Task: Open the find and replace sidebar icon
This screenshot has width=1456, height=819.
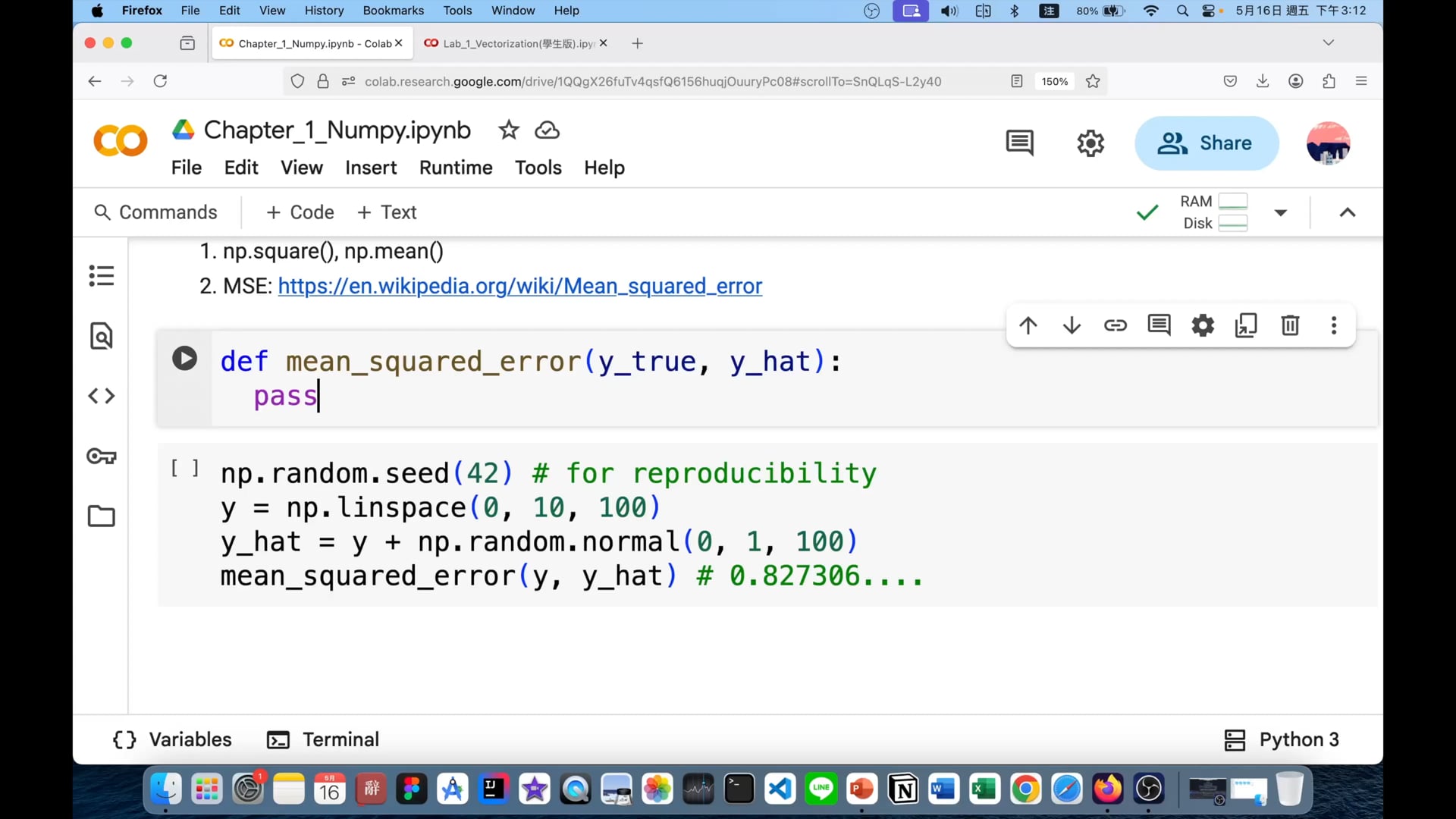Action: tap(101, 336)
